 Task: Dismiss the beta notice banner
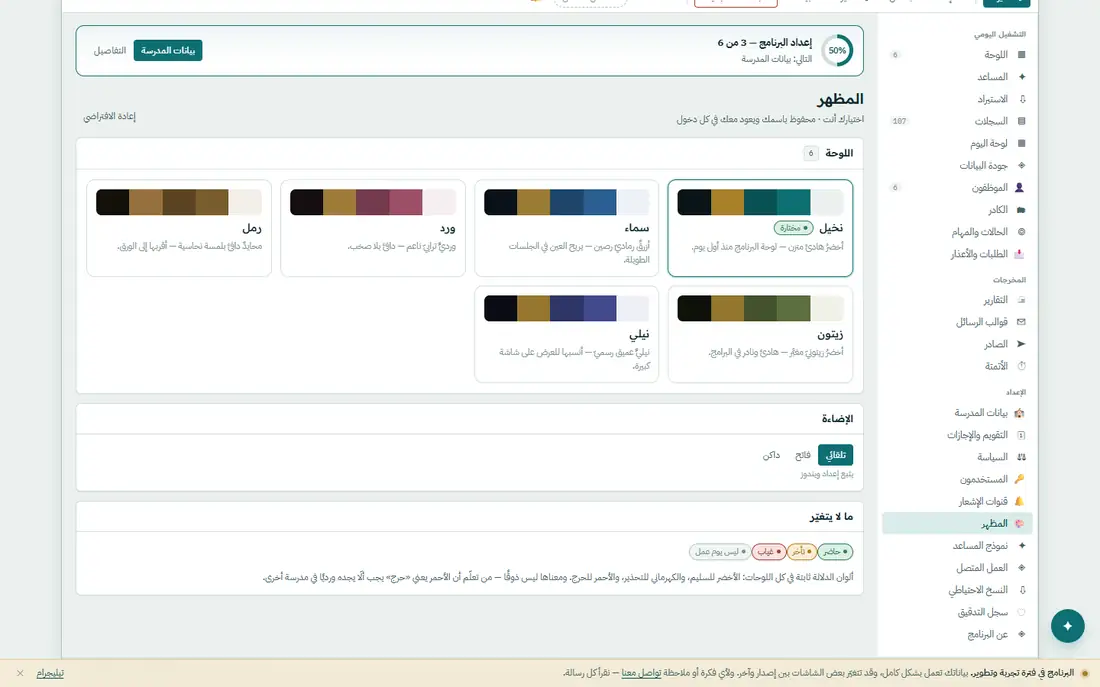[20, 673]
